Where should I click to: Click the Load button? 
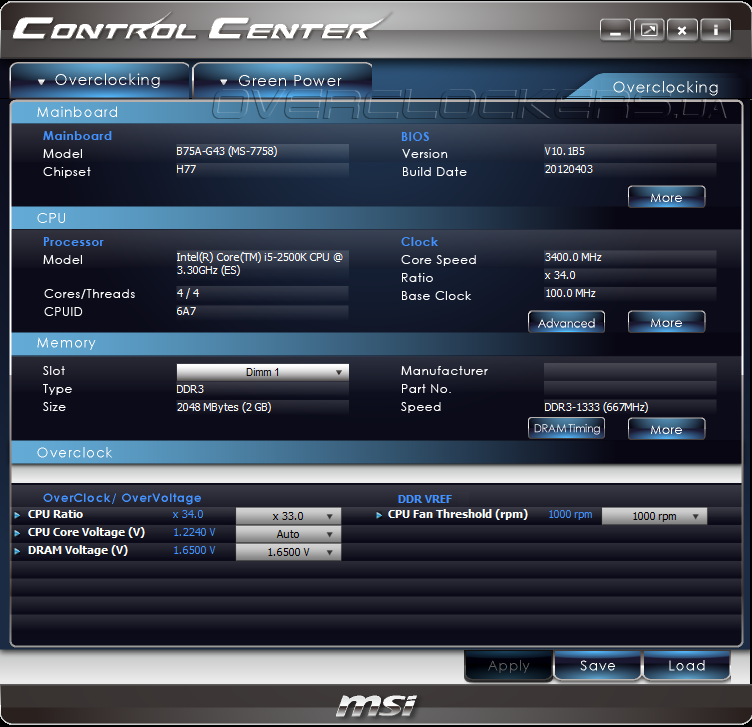pyautogui.click(x=687, y=666)
